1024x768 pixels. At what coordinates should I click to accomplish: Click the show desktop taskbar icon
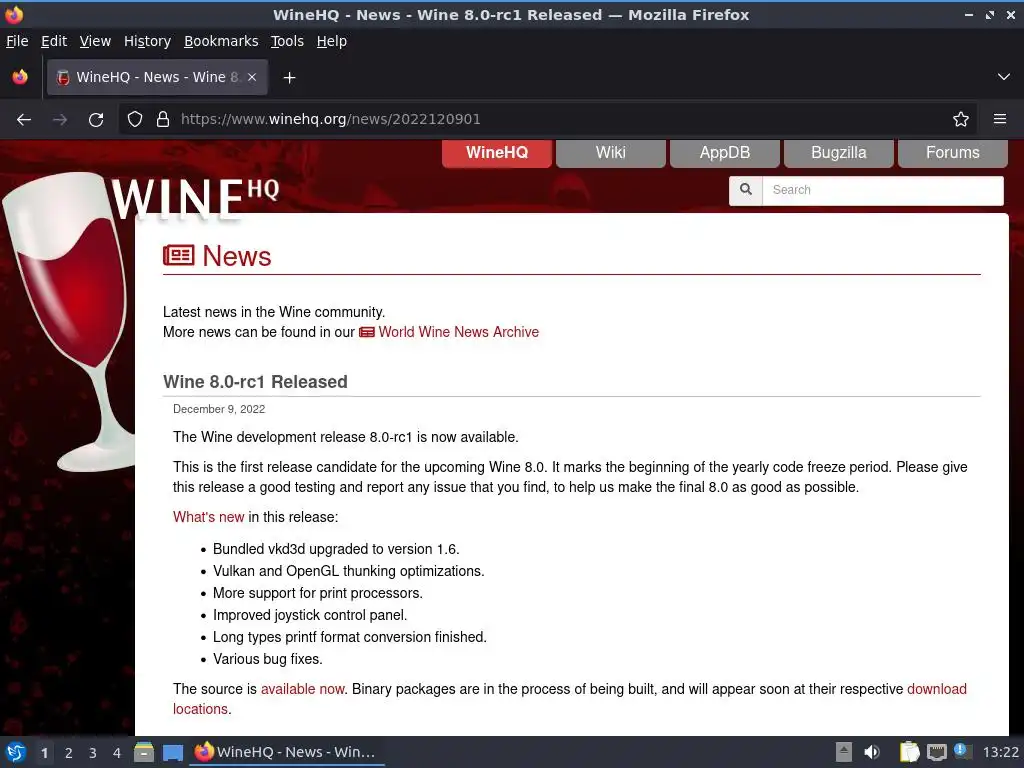pyautogui.click(x=172, y=752)
